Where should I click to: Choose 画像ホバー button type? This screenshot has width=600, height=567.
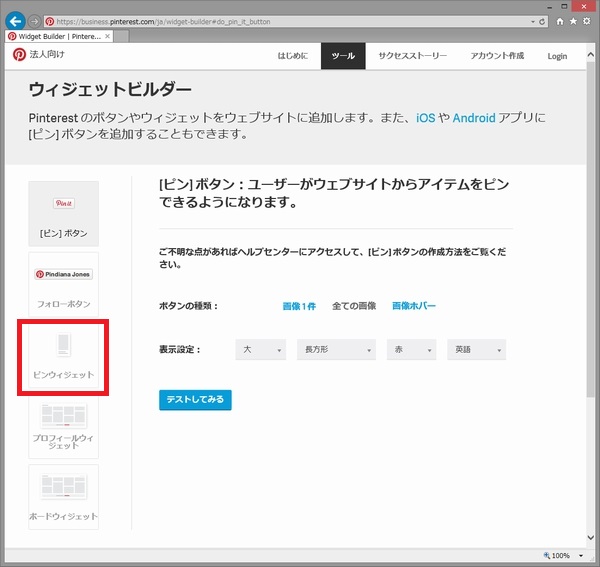click(x=413, y=306)
